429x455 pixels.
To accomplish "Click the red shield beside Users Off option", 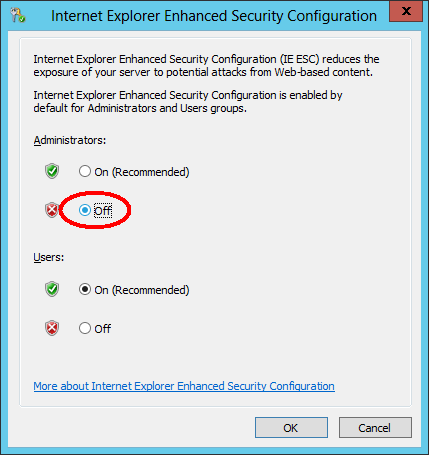I will [52, 328].
